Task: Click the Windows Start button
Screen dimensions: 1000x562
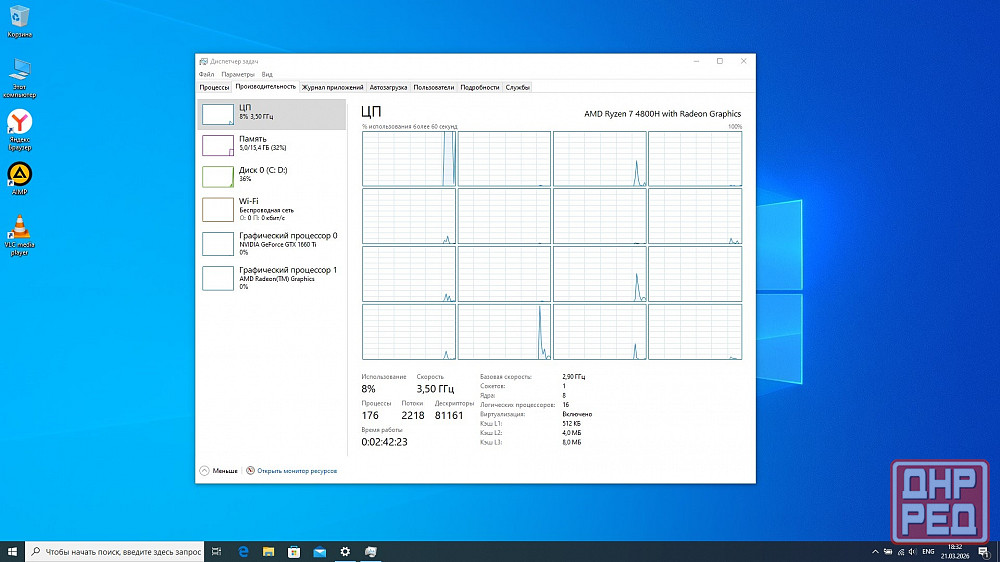Action: coord(13,552)
